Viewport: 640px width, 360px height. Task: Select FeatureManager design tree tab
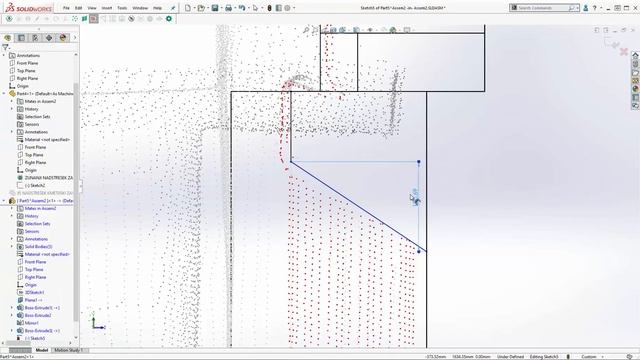point(7,38)
